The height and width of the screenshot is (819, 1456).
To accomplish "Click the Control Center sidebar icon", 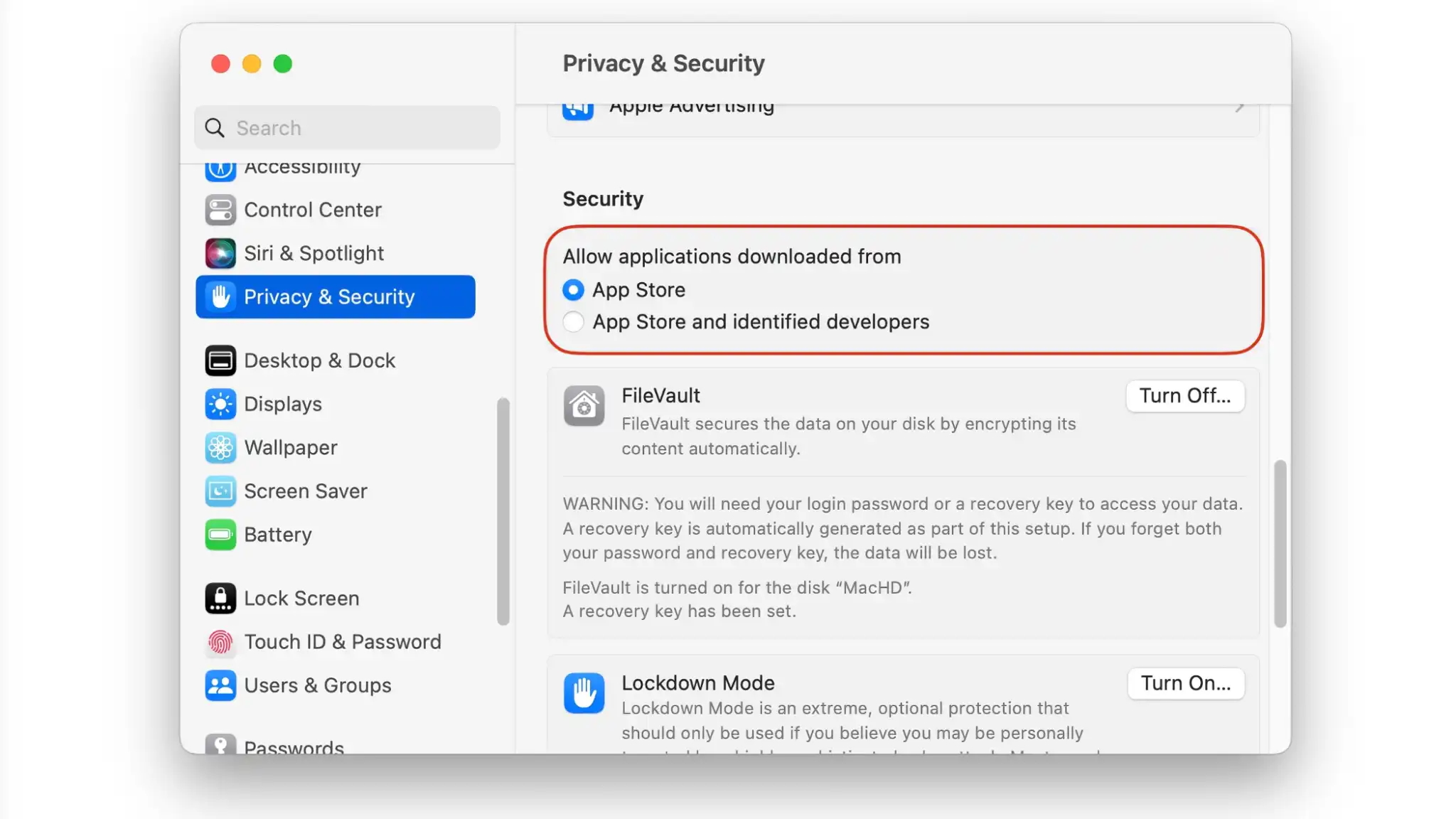I will [x=220, y=210].
